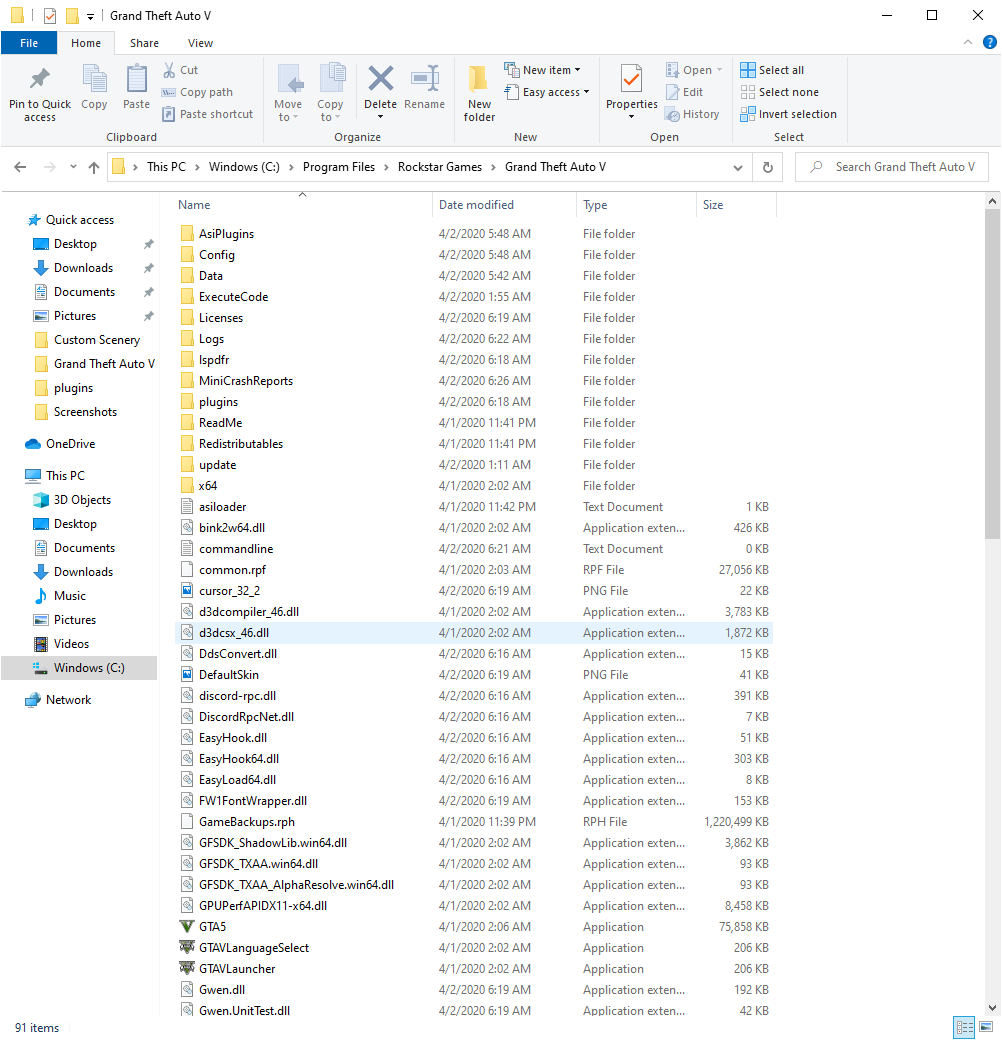Image resolution: width=1002 pixels, height=1040 pixels.
Task: Open the Customize Quick Access Toolbar arrow
Action: tap(90, 17)
